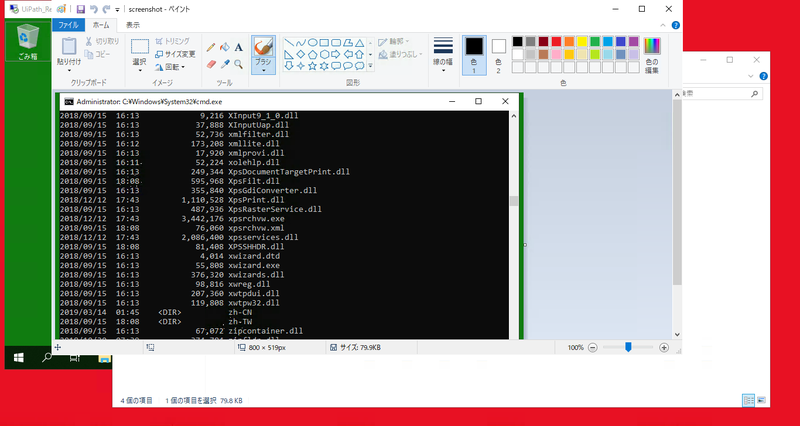Click the Undo arrow in title bar
Image resolution: width=800 pixels, height=426 pixels.
point(93,9)
